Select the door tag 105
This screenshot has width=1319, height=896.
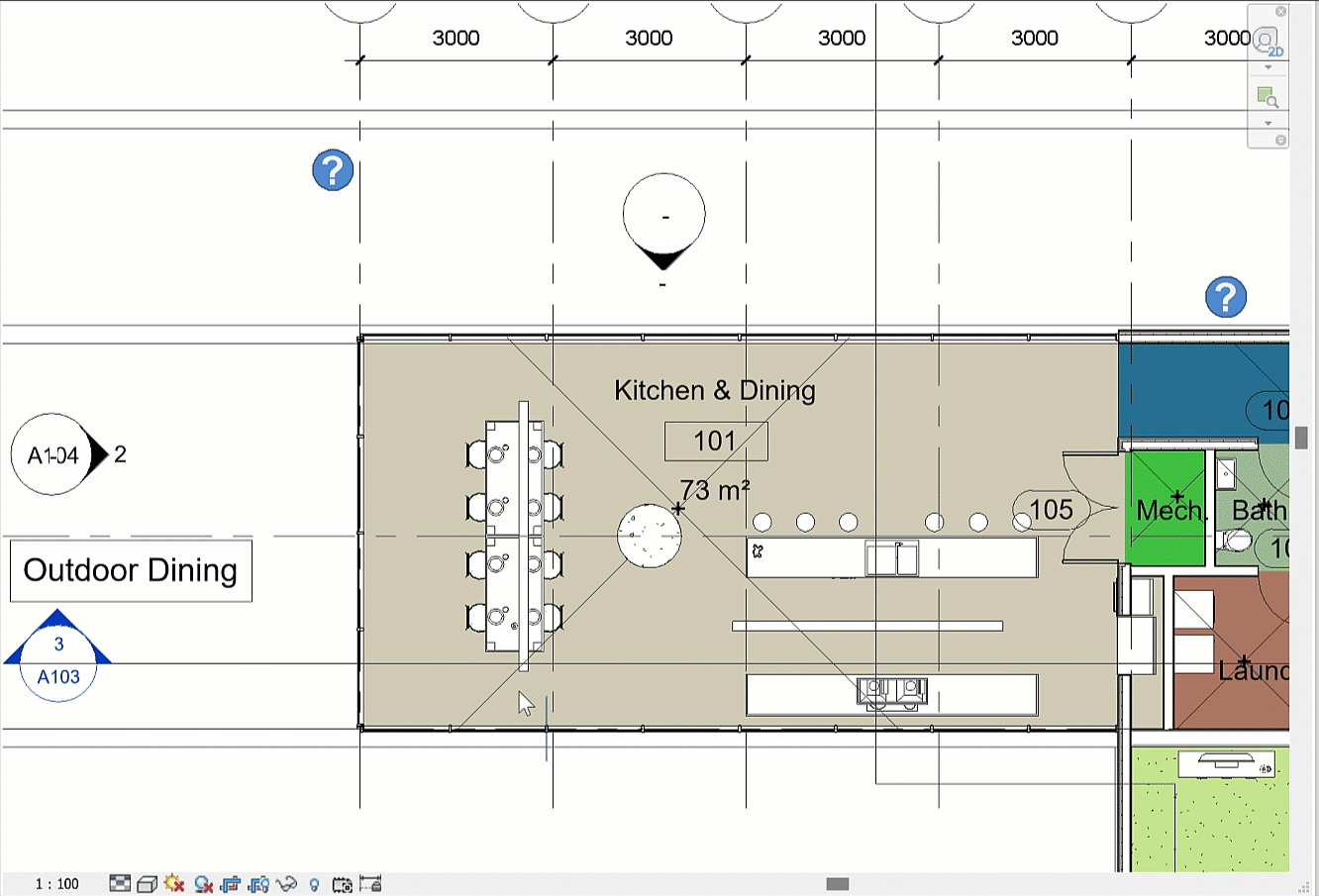[x=1051, y=510]
